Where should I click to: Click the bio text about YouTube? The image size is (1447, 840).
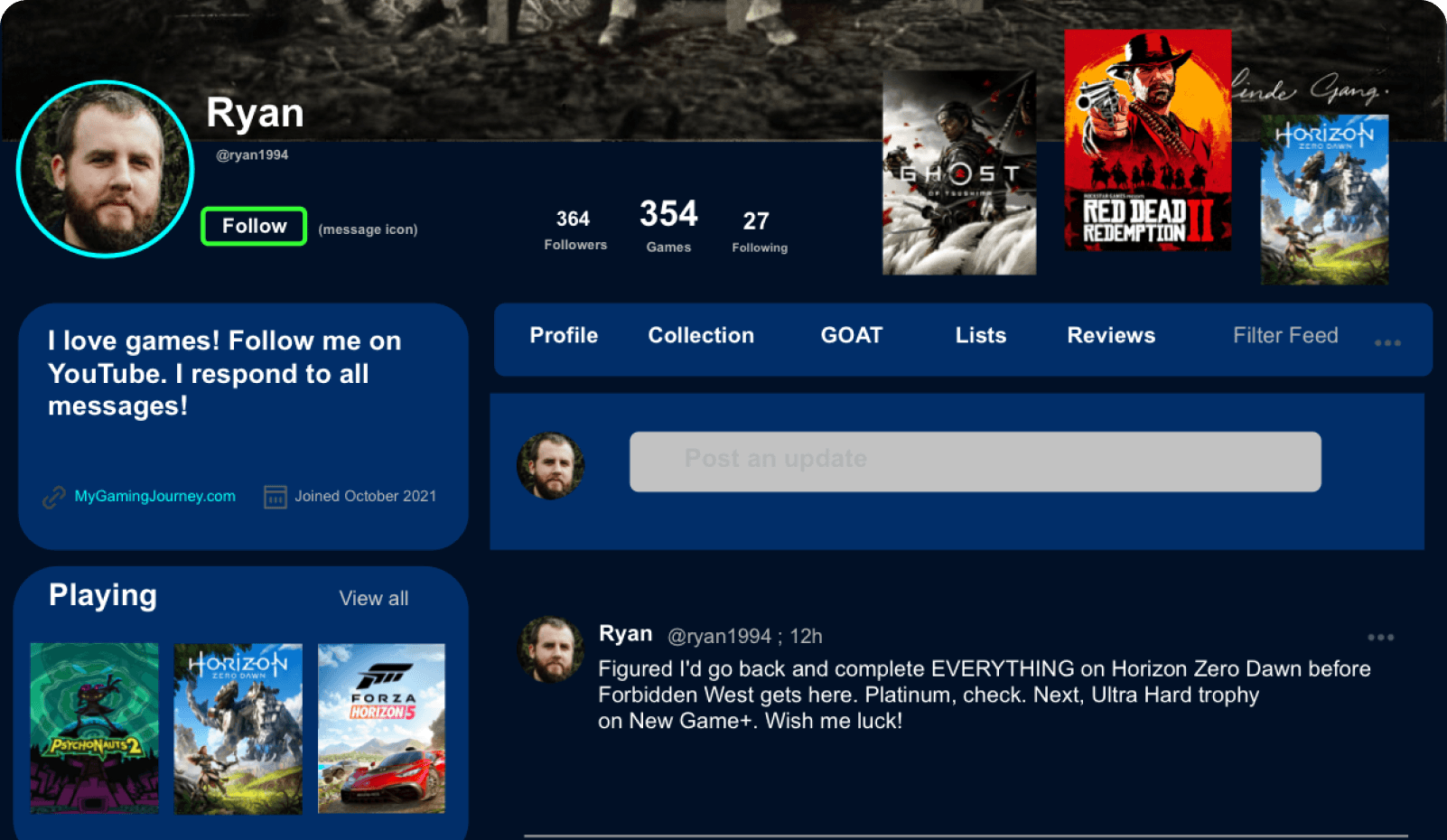[224, 373]
